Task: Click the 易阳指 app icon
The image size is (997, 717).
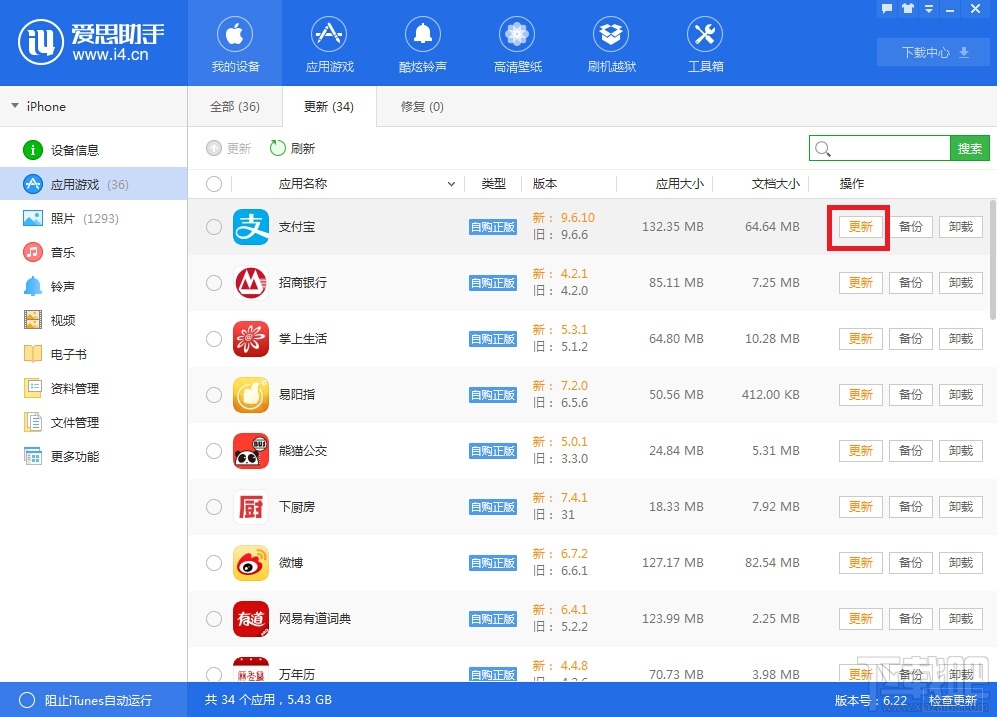Action: pos(251,395)
